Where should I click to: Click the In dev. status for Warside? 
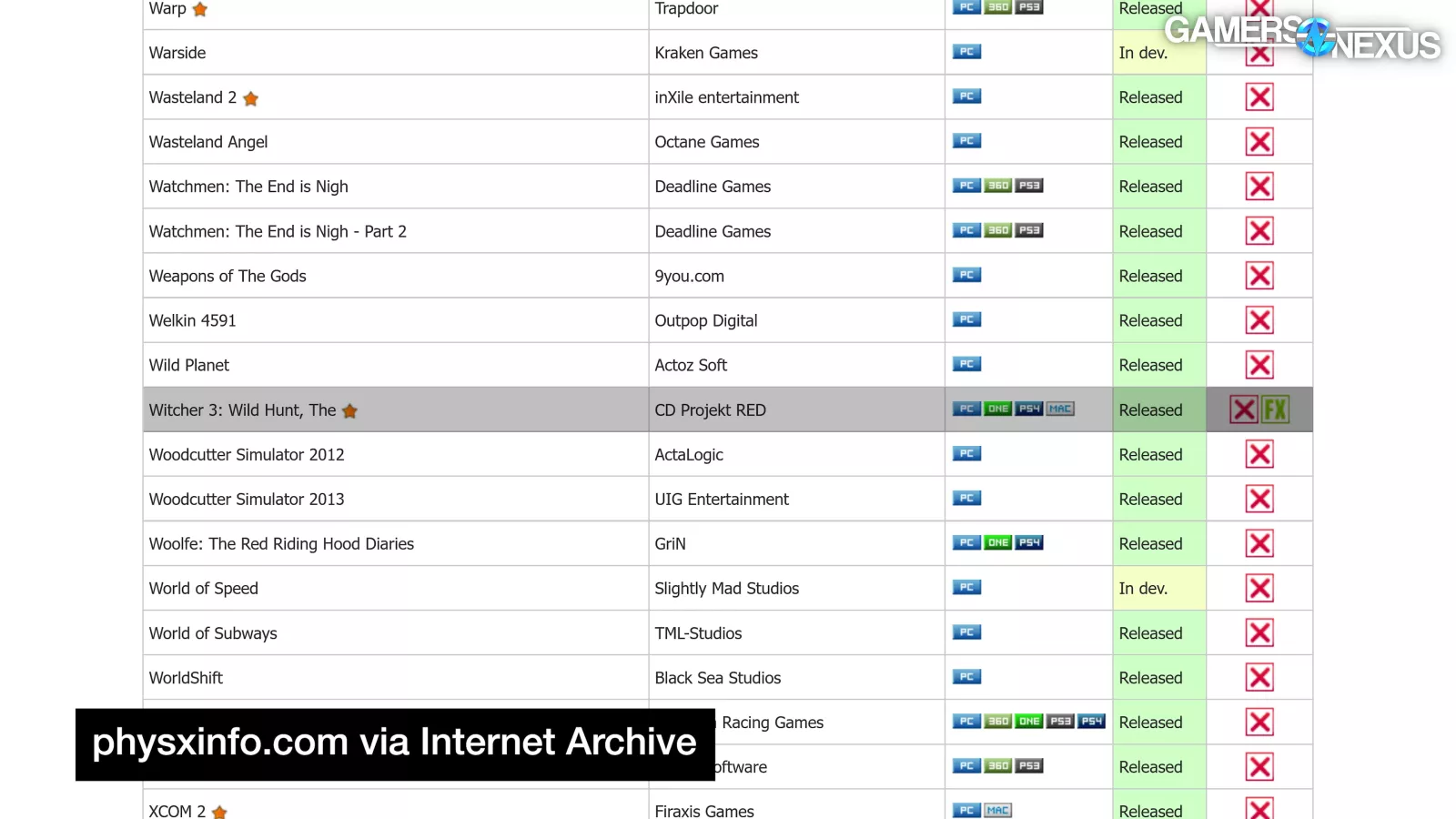(1143, 53)
